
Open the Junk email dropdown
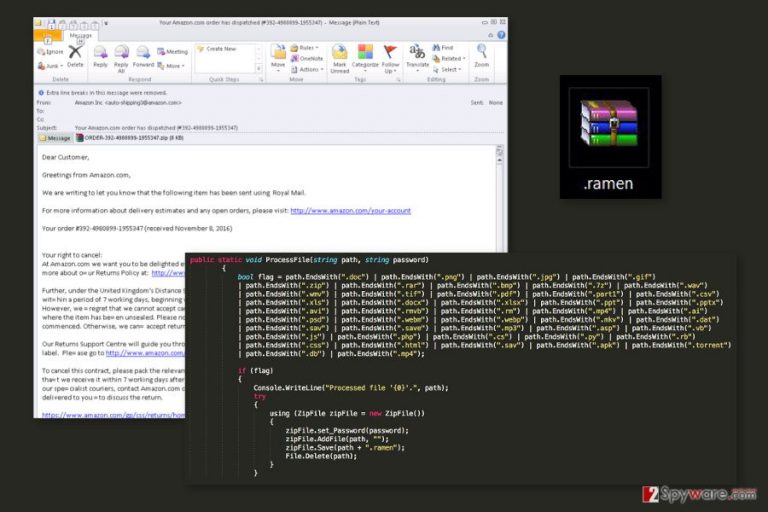coord(50,66)
